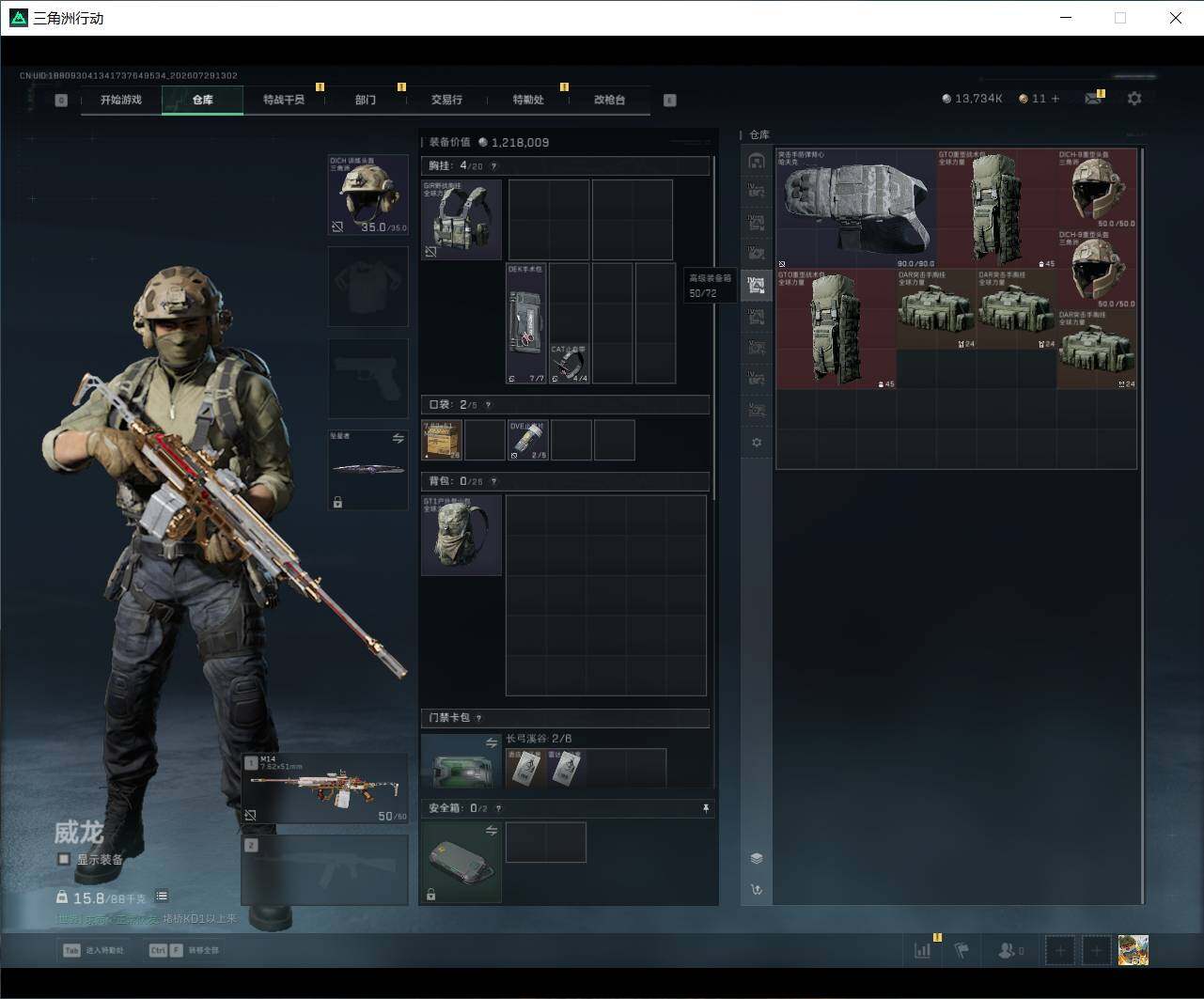The width and height of the screenshot is (1204, 999).
Task: Select the equipped DICH helmet slot
Action: pos(368,195)
